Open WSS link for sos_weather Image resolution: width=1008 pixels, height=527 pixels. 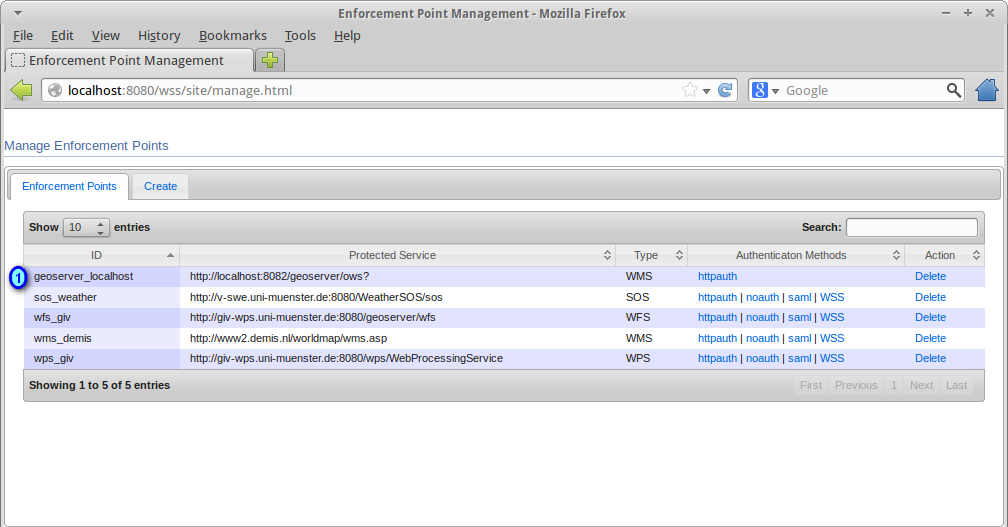pyautogui.click(x=832, y=298)
